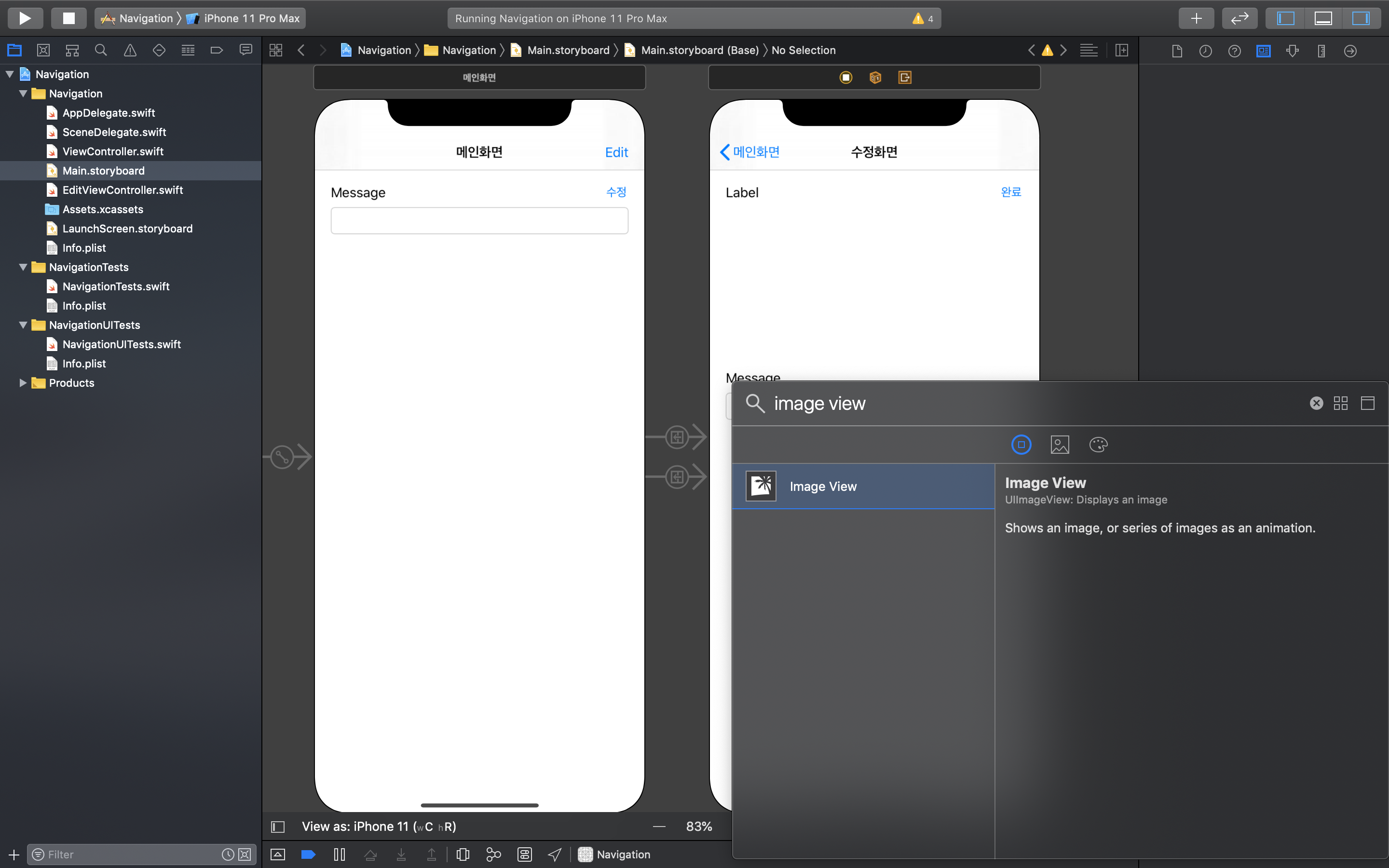Open the Attributes inspector icon

1293,51
